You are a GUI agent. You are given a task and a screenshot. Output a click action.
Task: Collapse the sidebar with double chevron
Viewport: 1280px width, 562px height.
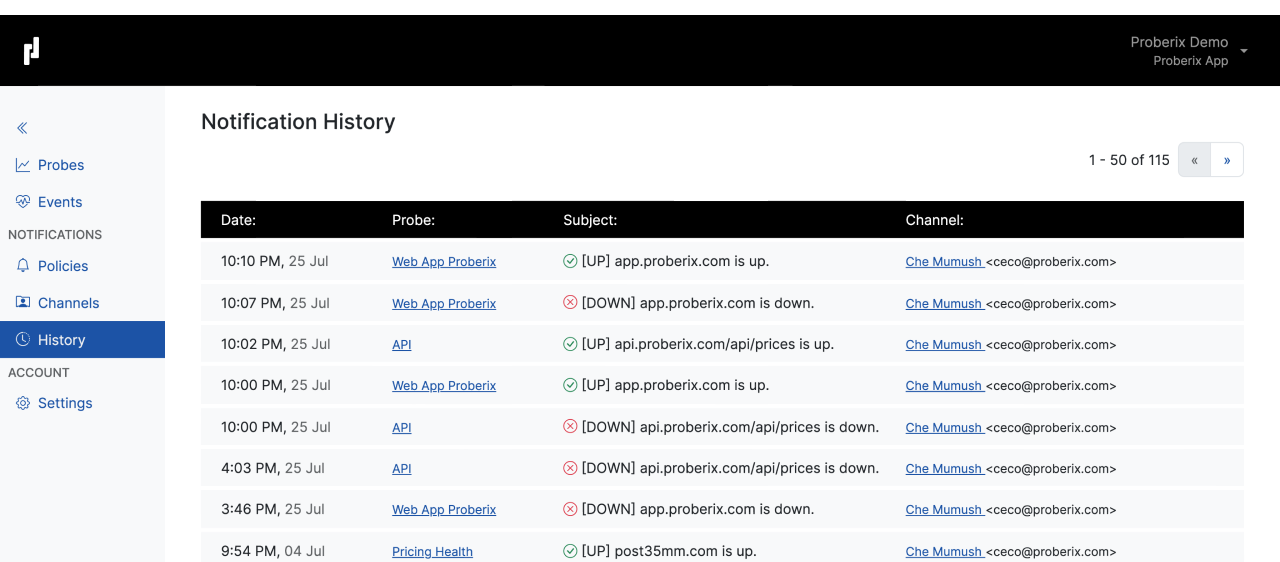(22, 128)
